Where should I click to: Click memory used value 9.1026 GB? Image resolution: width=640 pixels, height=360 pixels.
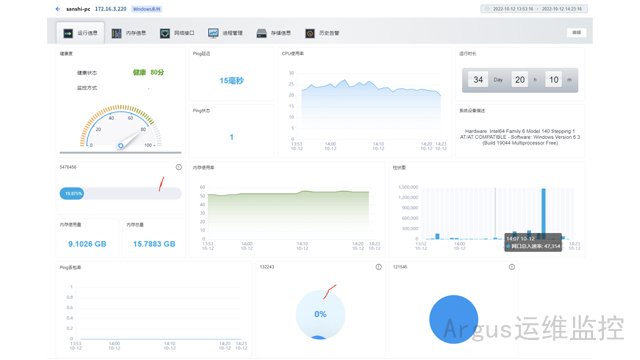[87, 244]
